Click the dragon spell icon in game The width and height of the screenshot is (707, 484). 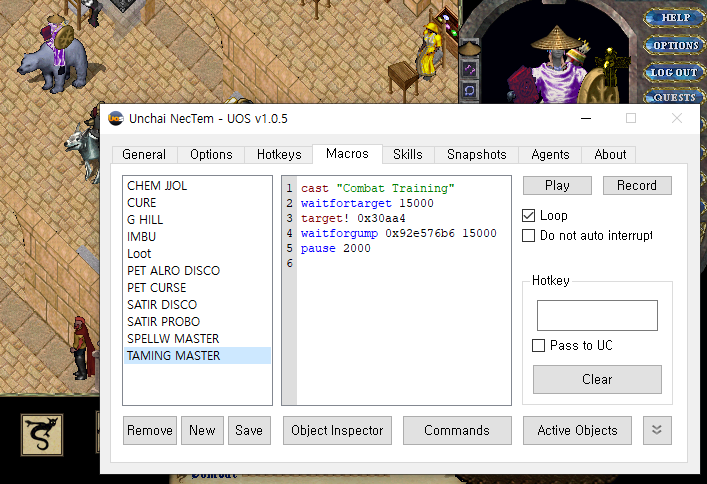pos(42,434)
